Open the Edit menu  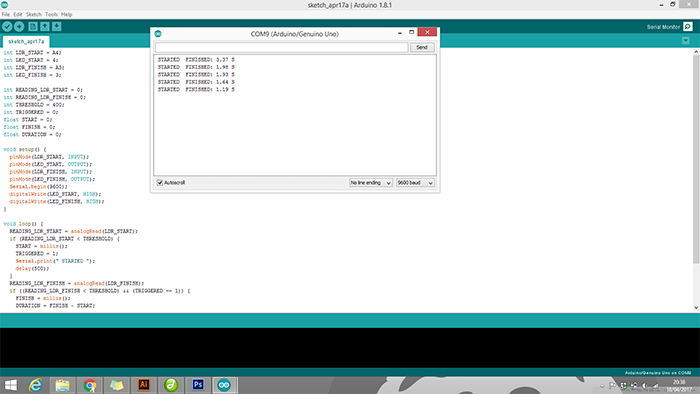(x=18, y=14)
